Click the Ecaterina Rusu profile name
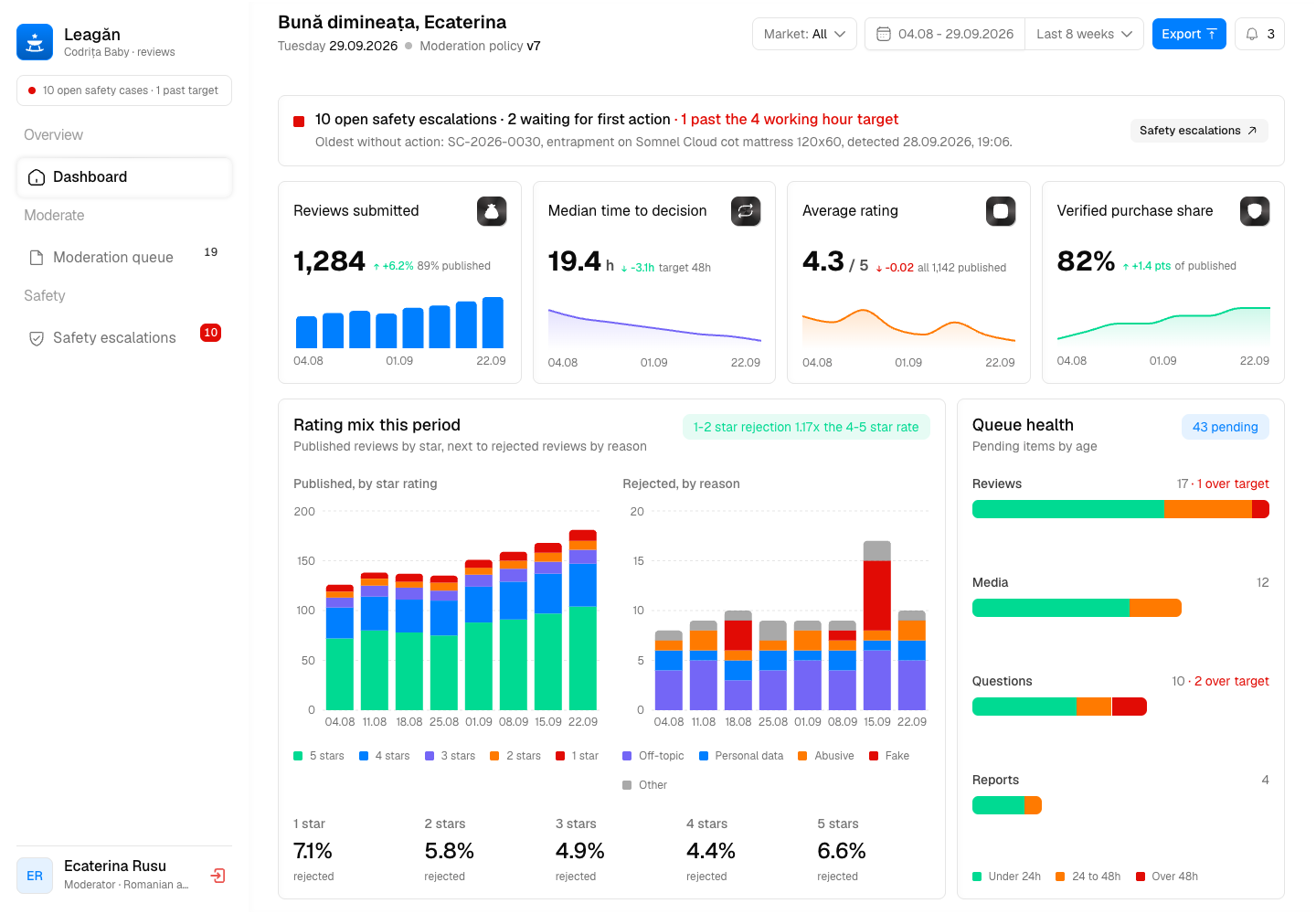 (115, 866)
